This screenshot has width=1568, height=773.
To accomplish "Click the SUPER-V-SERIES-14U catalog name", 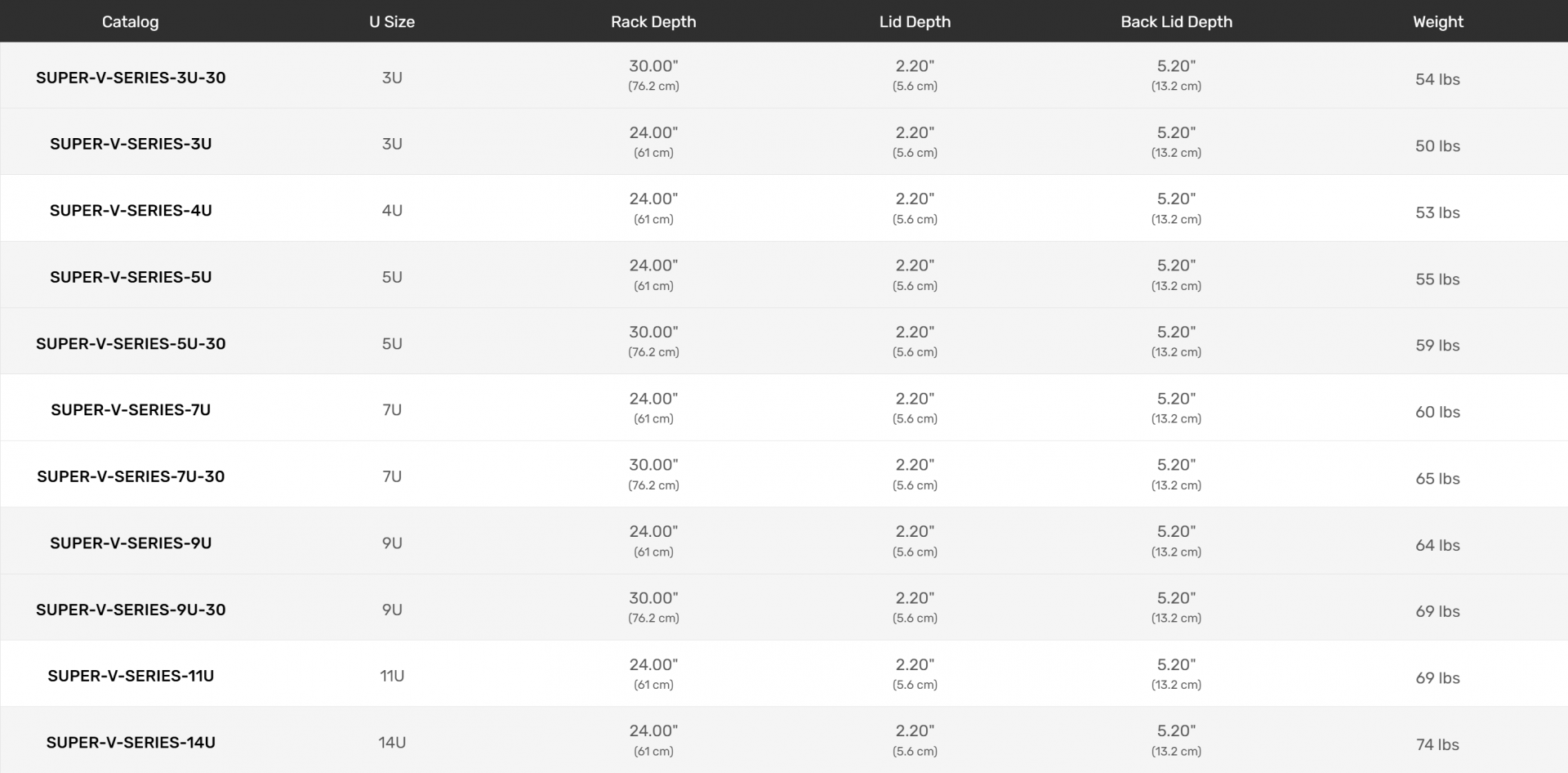I will click(x=131, y=743).
